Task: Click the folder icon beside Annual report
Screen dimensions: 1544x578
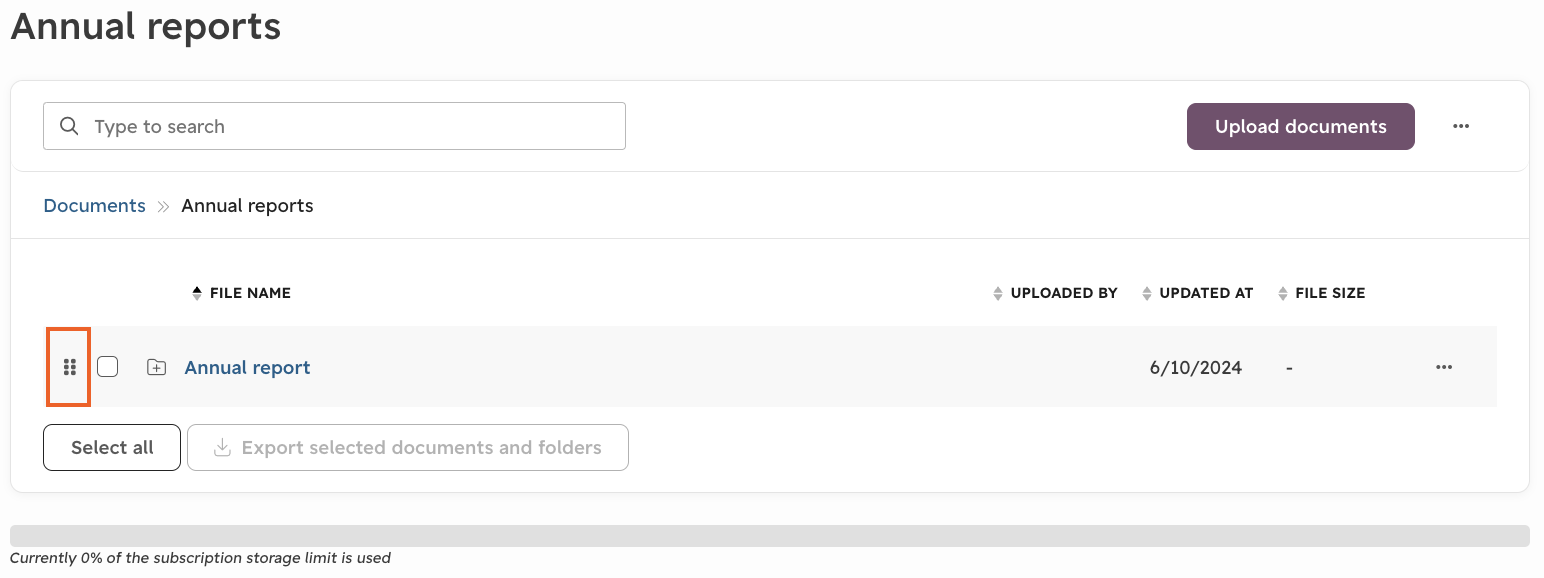Action: tap(156, 367)
